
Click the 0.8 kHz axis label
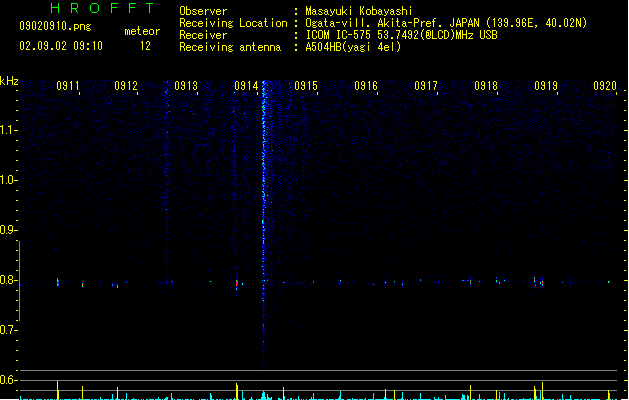(8, 280)
